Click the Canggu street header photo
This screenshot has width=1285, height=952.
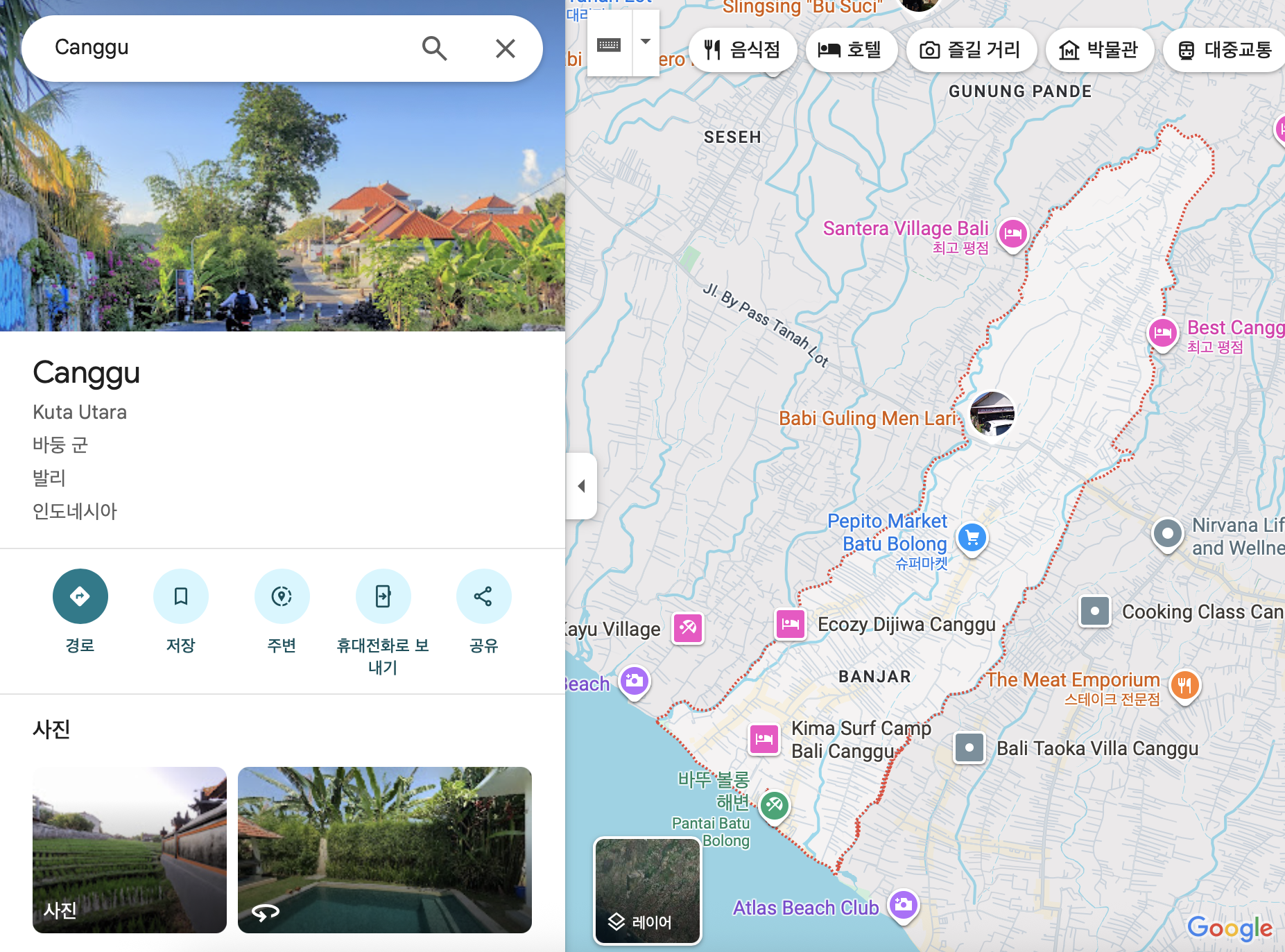tap(282, 208)
